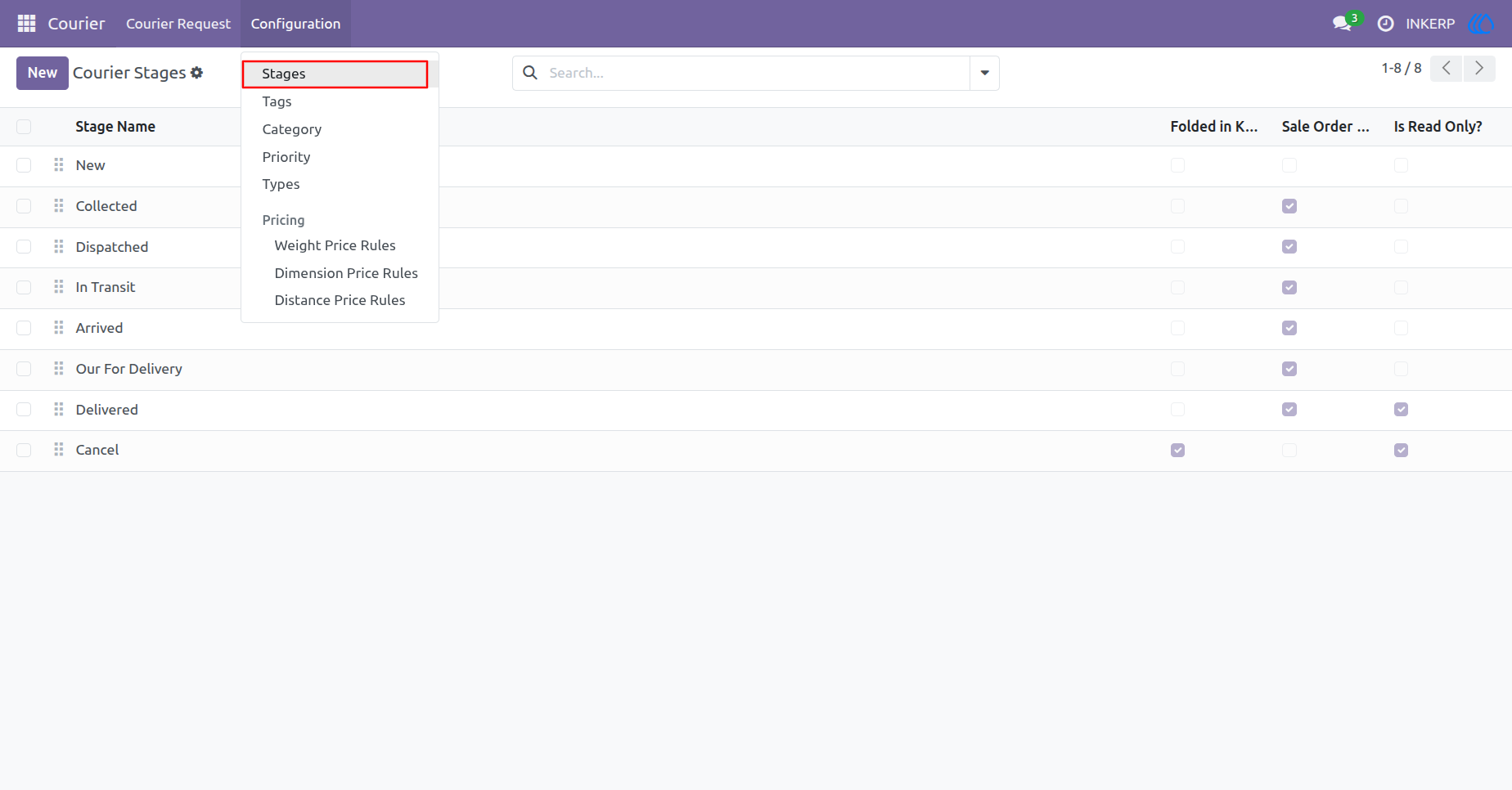
Task: Open the apps grid menu icon
Action: click(x=26, y=24)
